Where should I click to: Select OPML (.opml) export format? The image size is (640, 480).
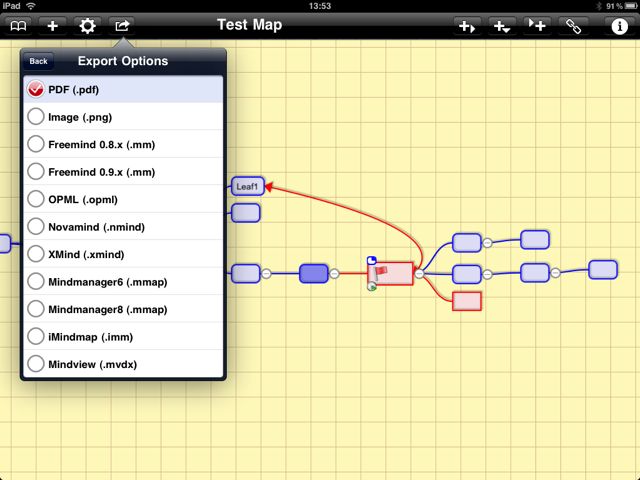coord(123,199)
